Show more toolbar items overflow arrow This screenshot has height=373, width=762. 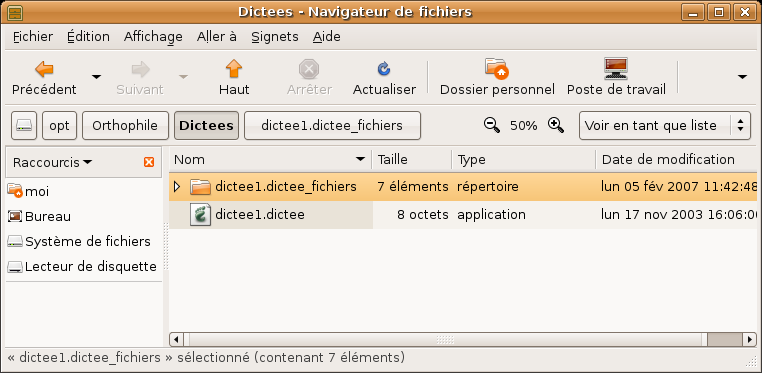coord(742,77)
